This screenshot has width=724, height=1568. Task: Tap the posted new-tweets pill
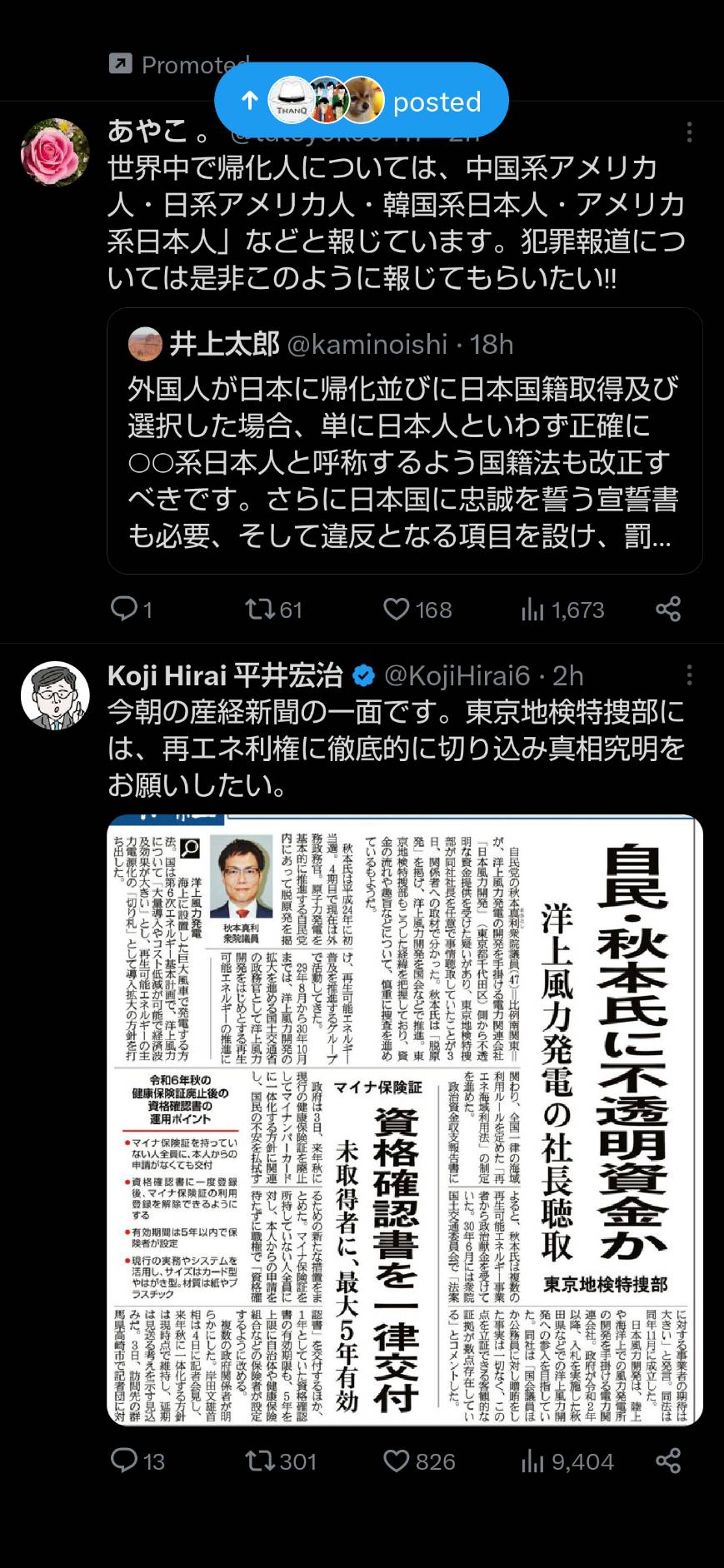(x=361, y=100)
